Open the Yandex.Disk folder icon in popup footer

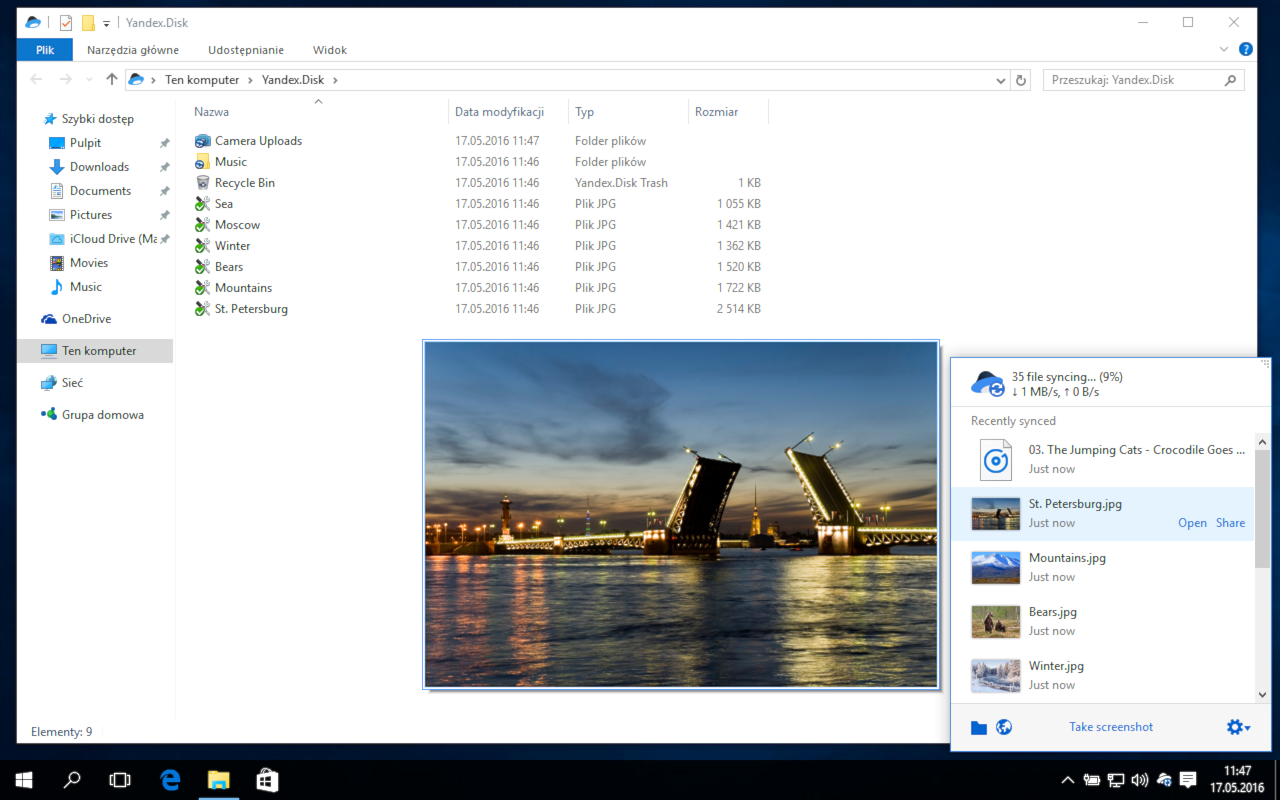(978, 727)
